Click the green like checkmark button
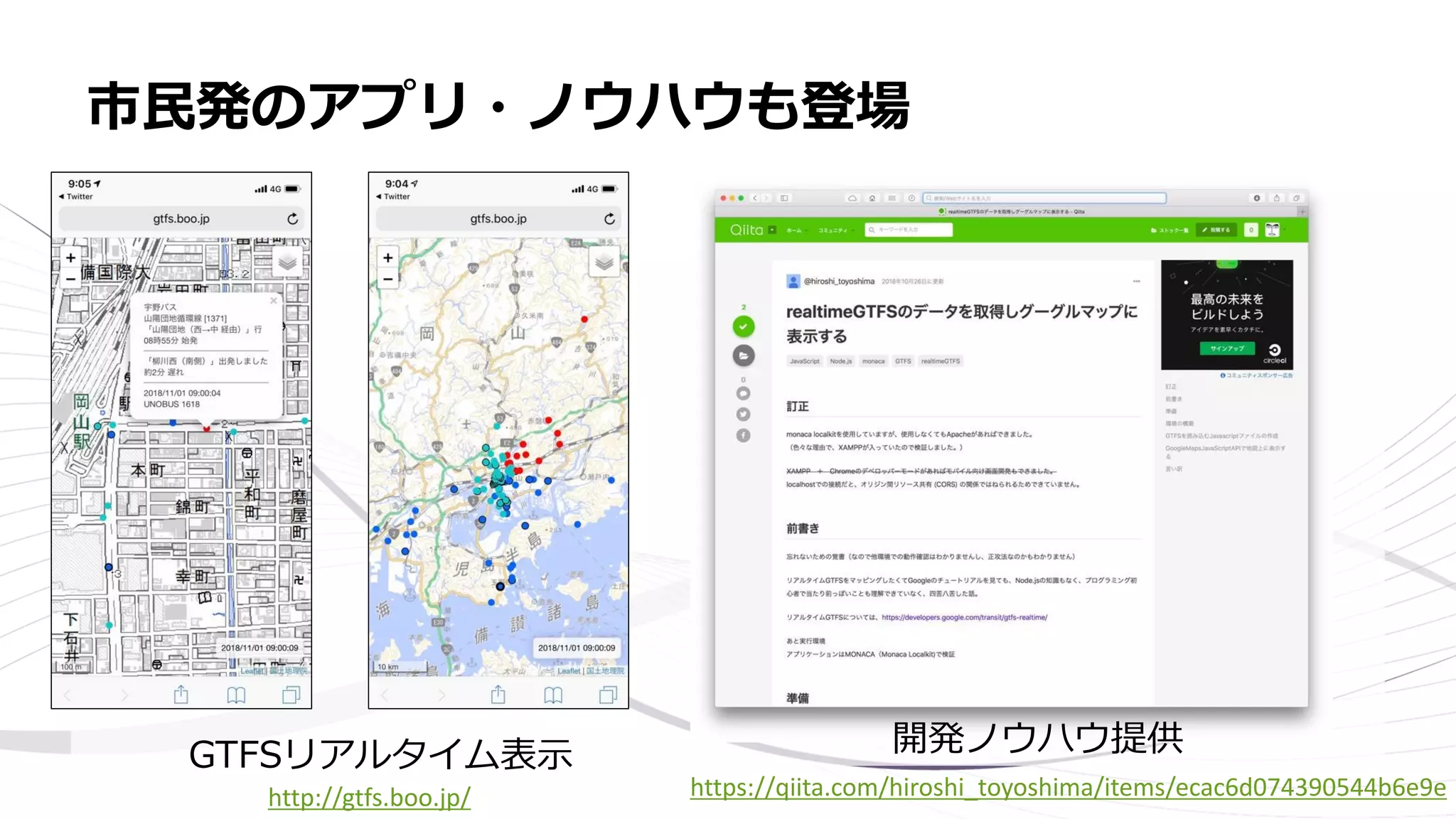Viewport: 1456px width, 819px height. pyautogui.click(x=744, y=327)
